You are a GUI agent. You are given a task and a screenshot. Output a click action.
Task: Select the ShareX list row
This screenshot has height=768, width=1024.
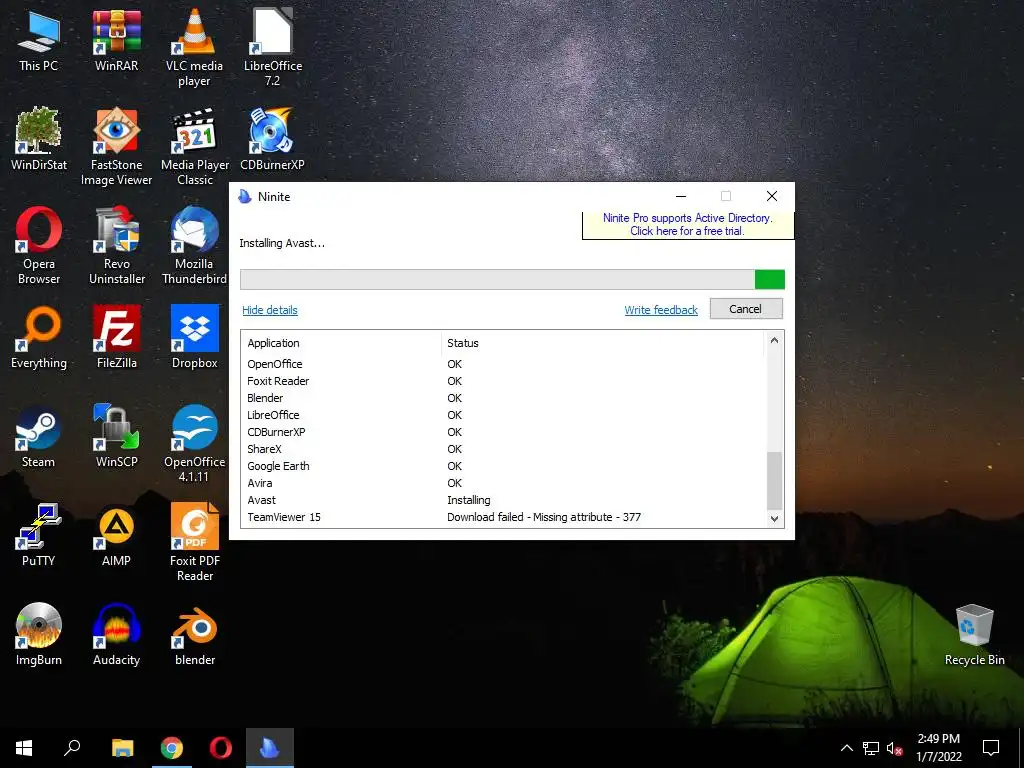[x=503, y=449]
